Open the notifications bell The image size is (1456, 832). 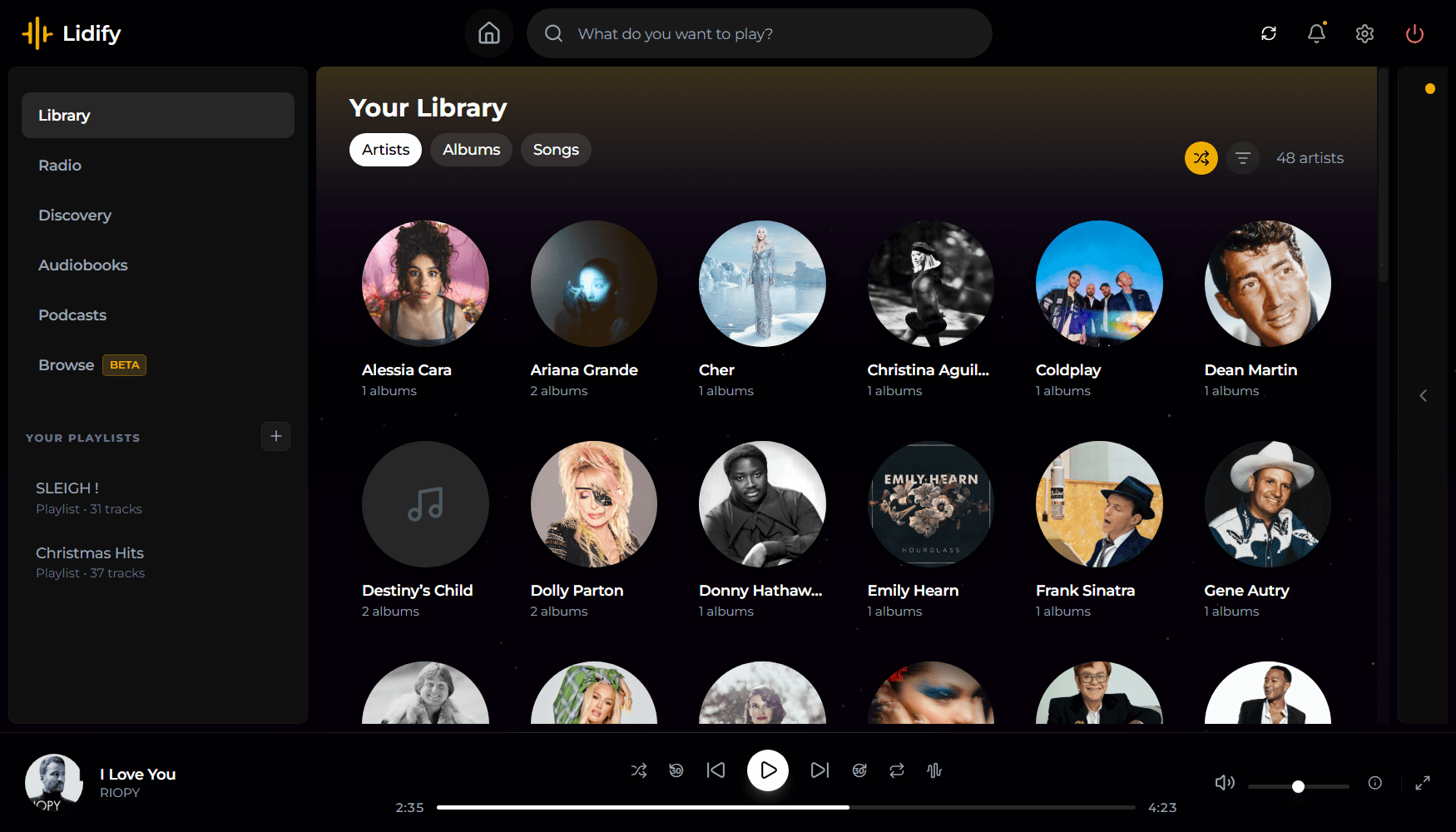click(1316, 33)
